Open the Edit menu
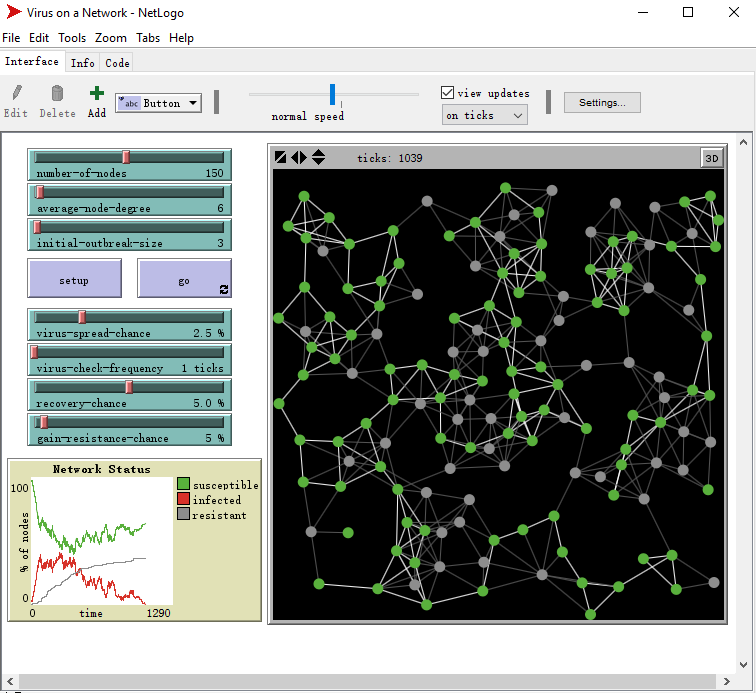756x693 pixels. [39, 38]
